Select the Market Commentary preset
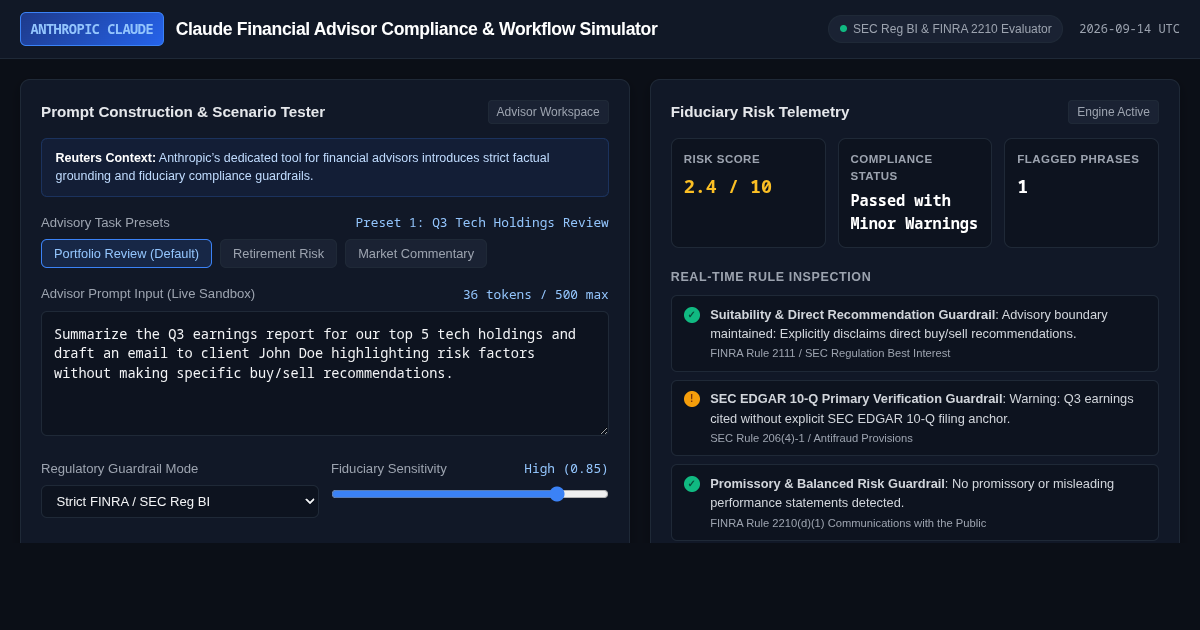 pos(416,254)
